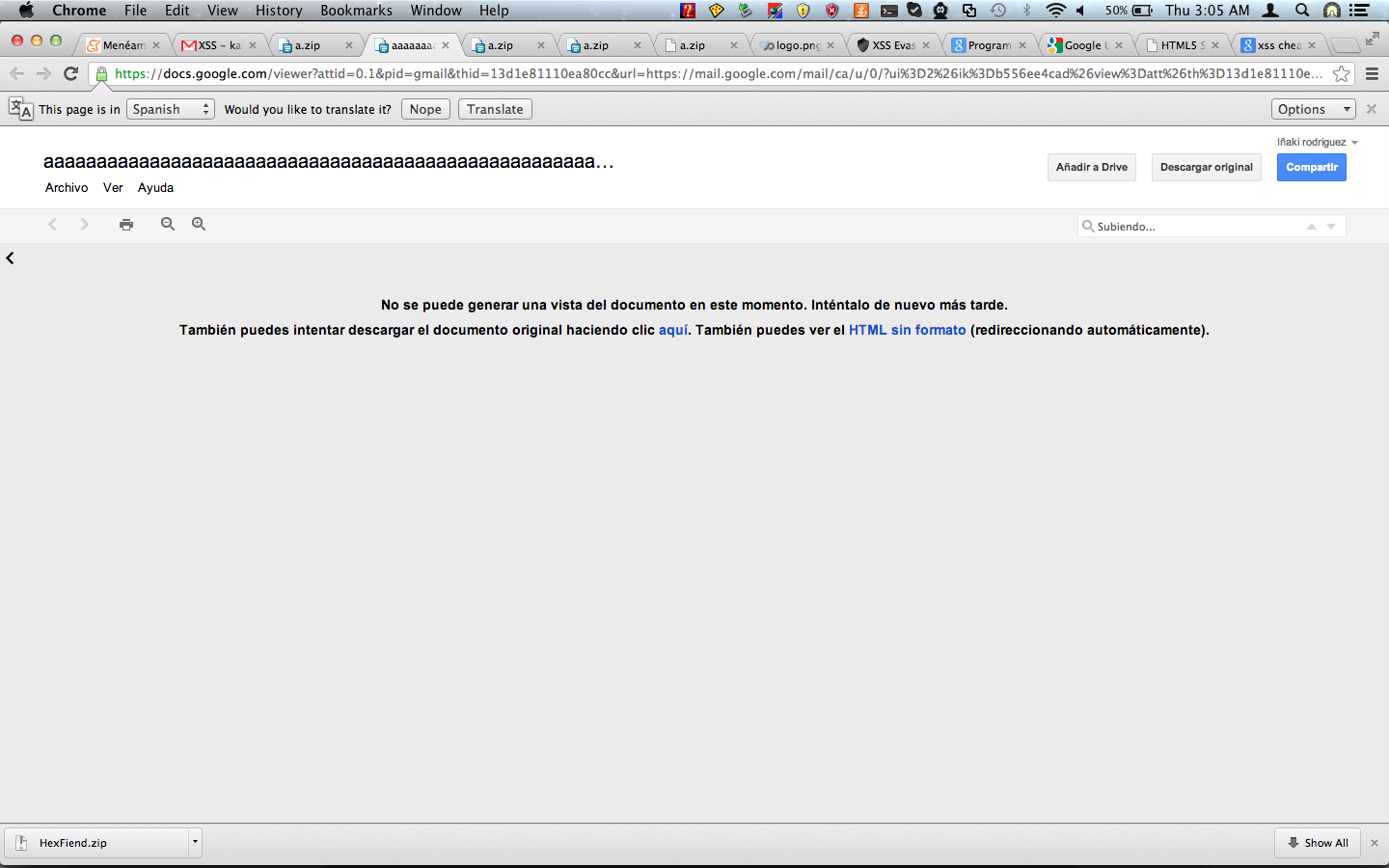Image resolution: width=1389 pixels, height=868 pixels.
Task: Click the print icon in viewer toolbar
Action: point(126,225)
